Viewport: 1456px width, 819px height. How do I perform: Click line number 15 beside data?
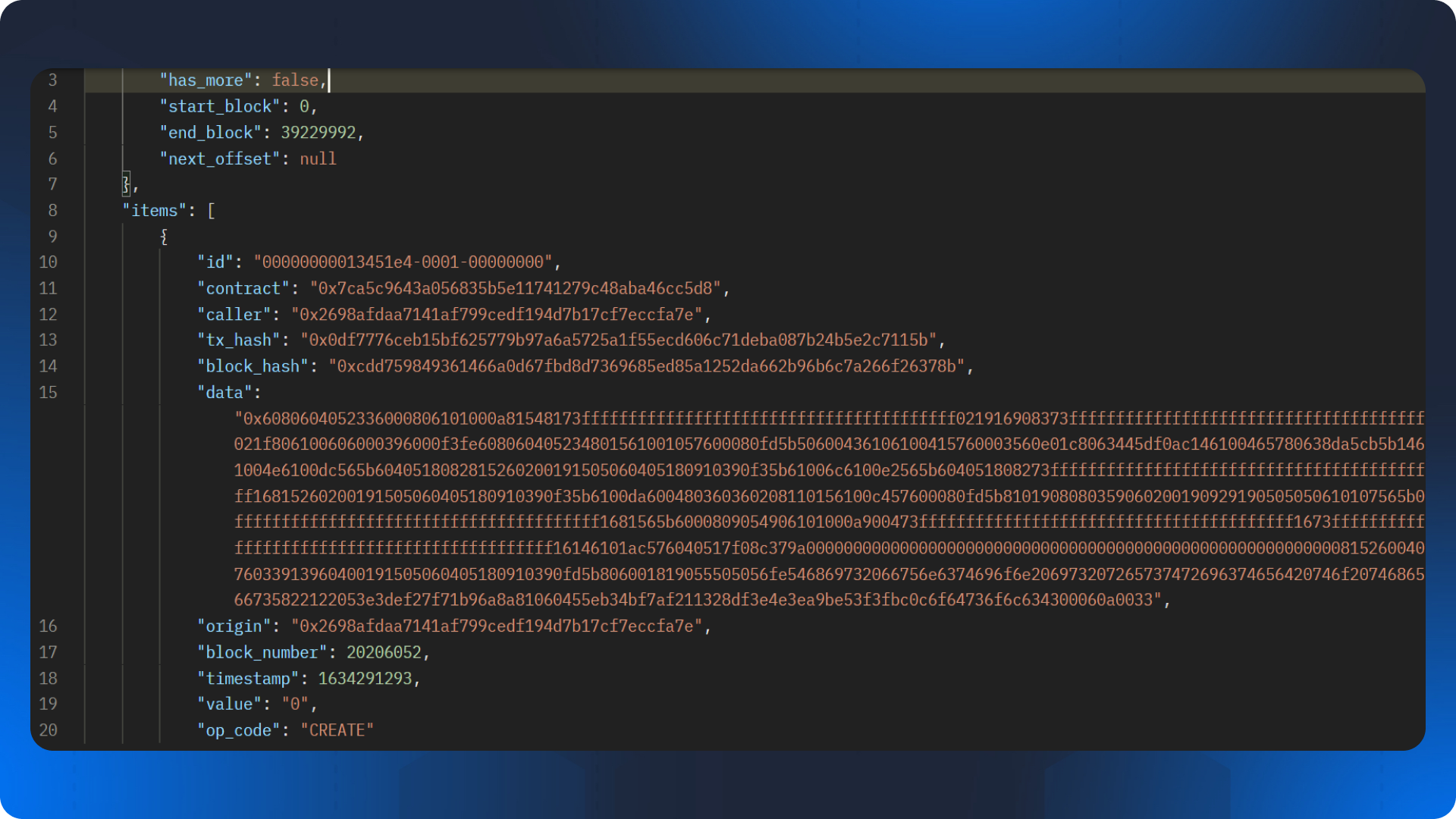click(48, 393)
